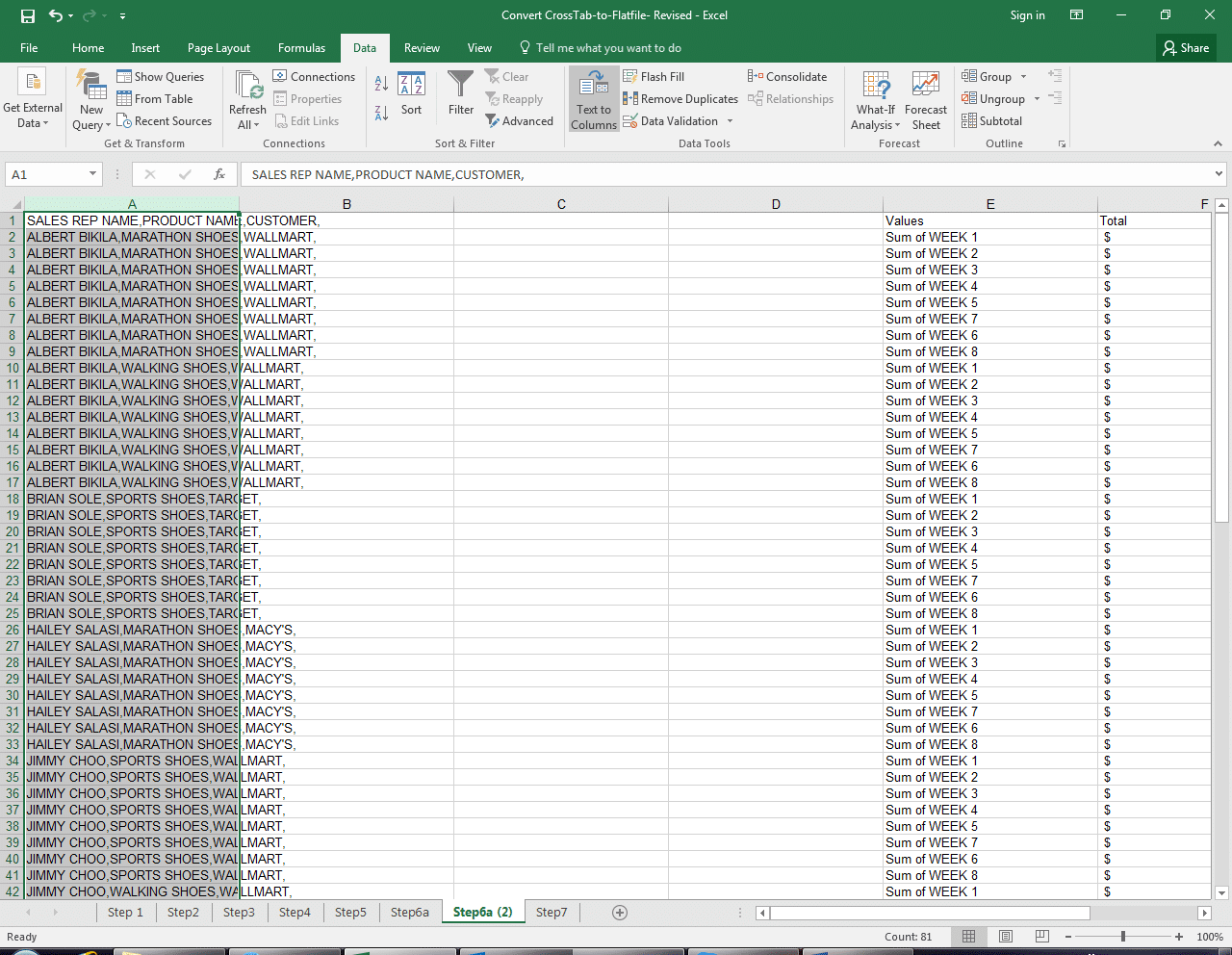
Task: Sort Z to A descending
Action: tap(381, 113)
